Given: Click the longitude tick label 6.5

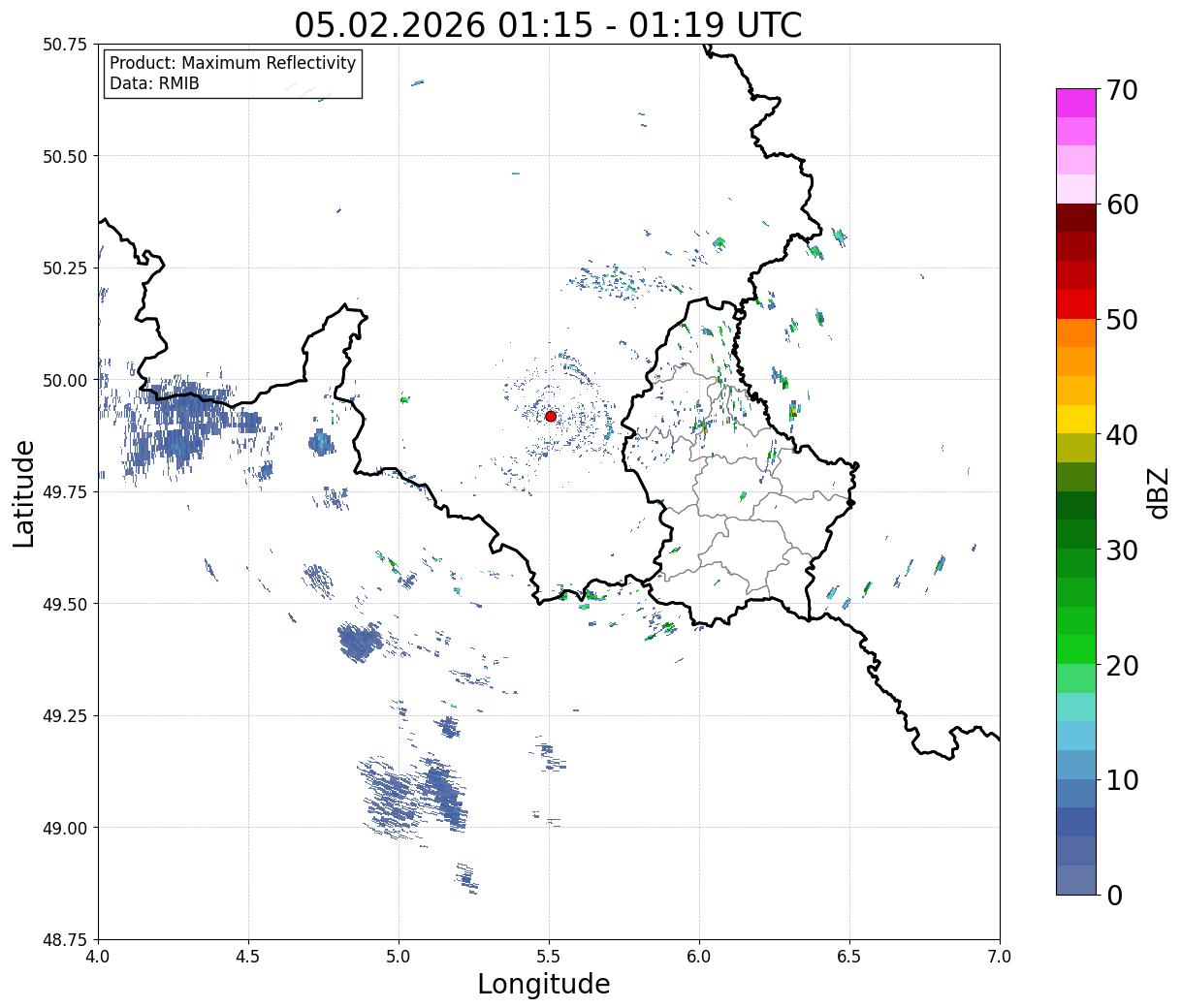Looking at the screenshot, I should pyautogui.click(x=849, y=957).
